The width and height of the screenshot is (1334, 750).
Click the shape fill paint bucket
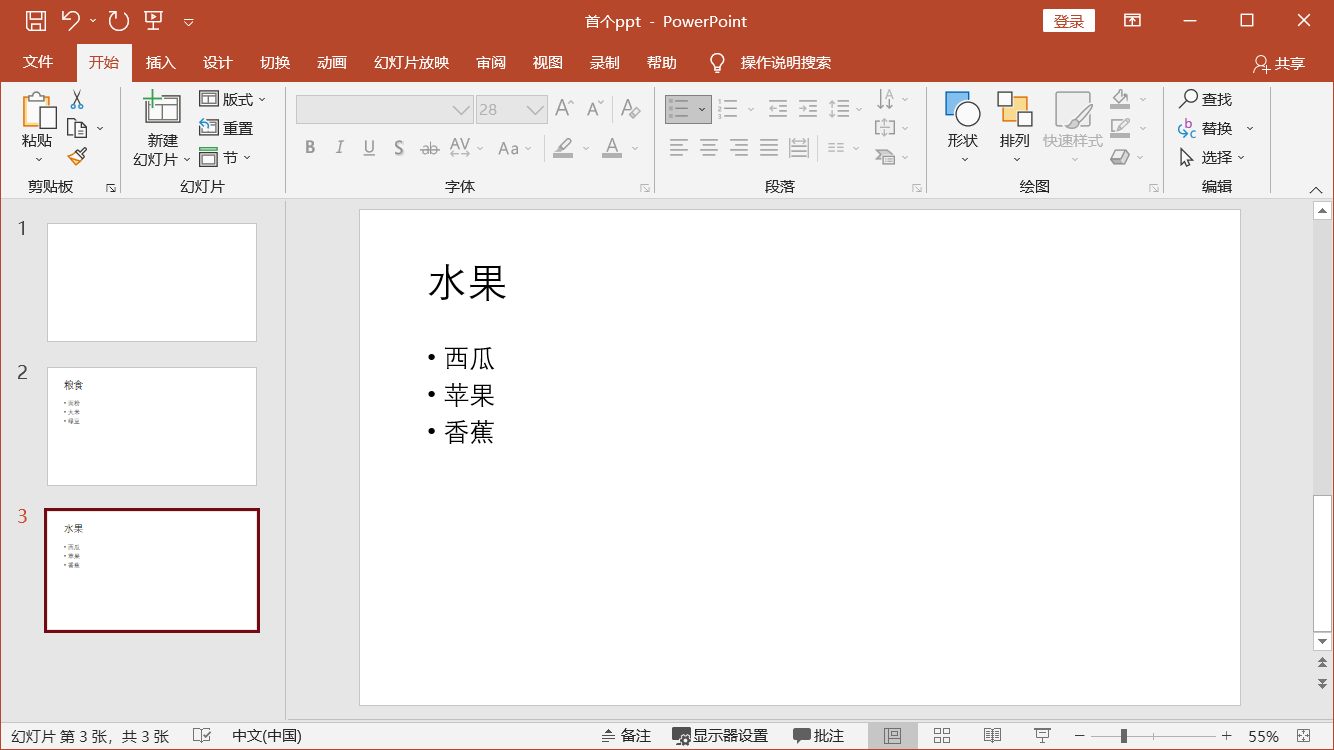coord(1120,99)
